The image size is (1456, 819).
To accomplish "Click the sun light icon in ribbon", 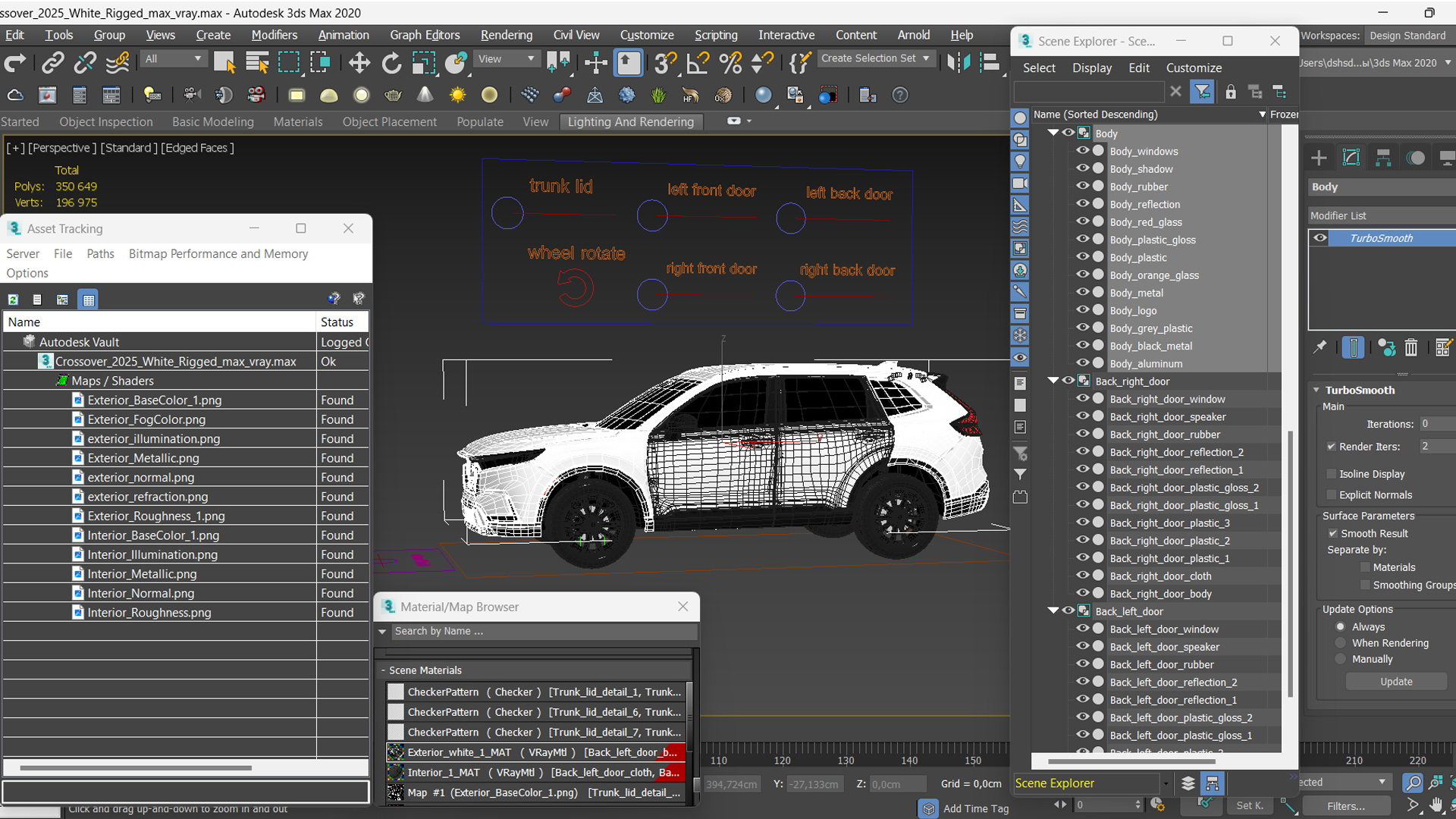I will [457, 95].
